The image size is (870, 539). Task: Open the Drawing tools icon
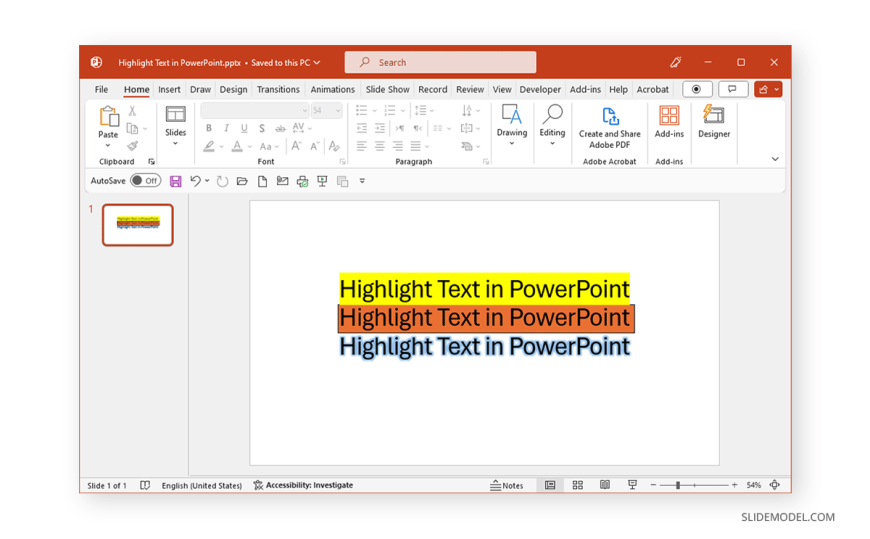click(512, 114)
